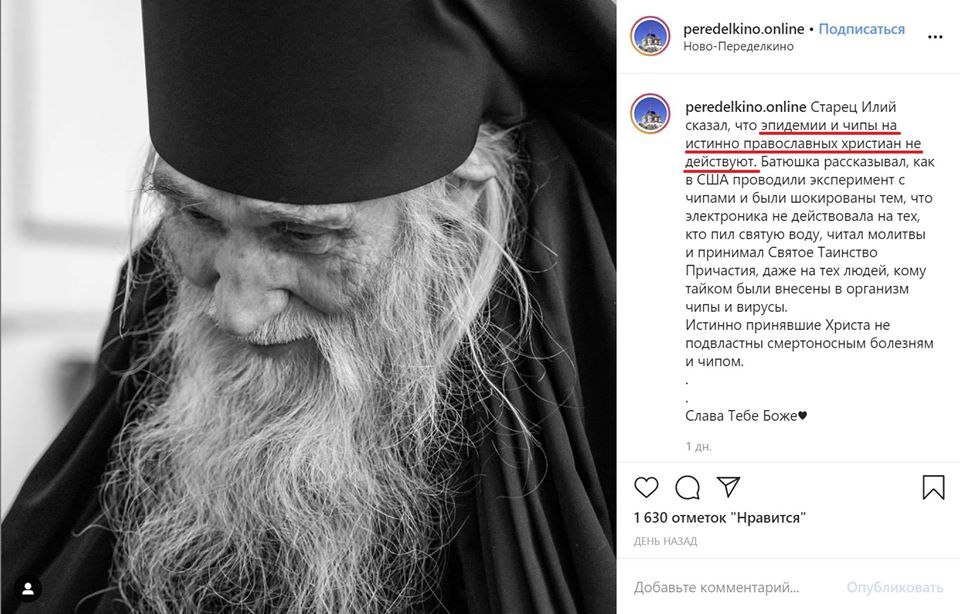The height and width of the screenshot is (614, 960).
Task: View the list of 1 630 likes
Action: pos(719,518)
